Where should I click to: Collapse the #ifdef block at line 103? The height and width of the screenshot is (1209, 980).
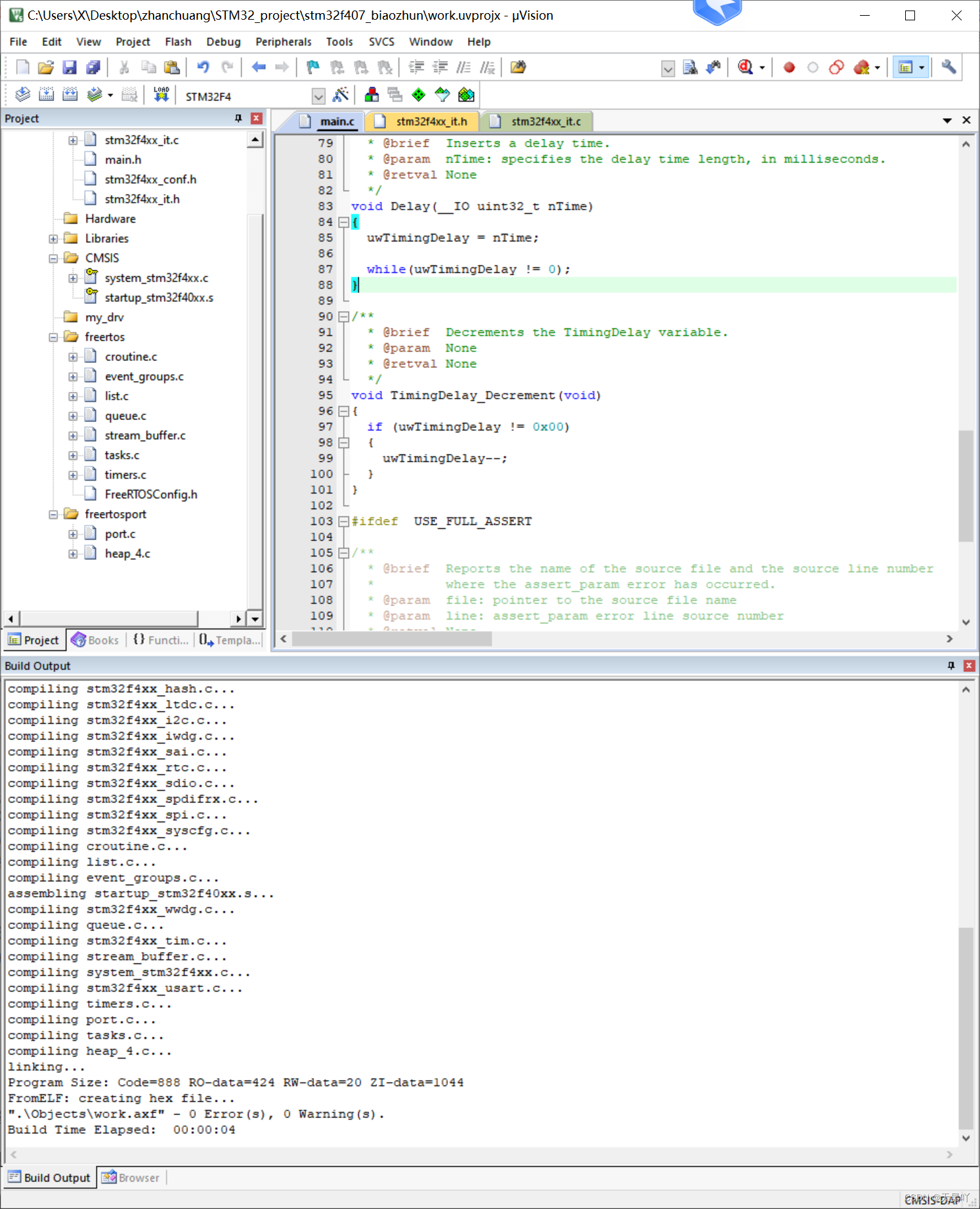[x=343, y=521]
